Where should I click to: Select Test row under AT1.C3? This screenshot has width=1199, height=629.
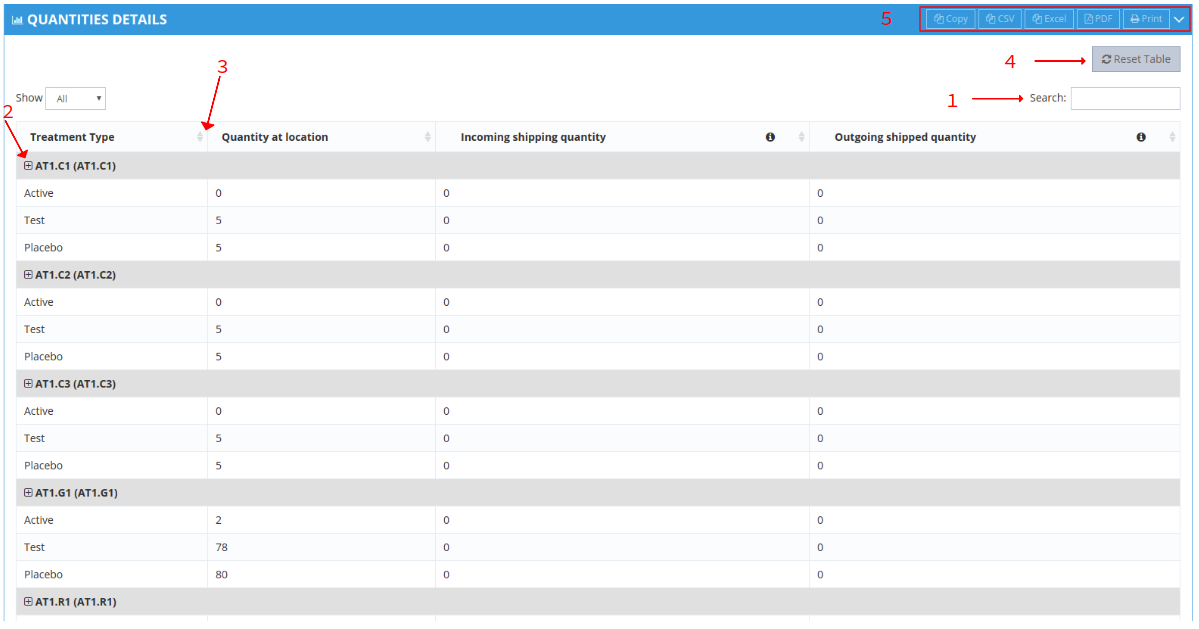point(598,438)
